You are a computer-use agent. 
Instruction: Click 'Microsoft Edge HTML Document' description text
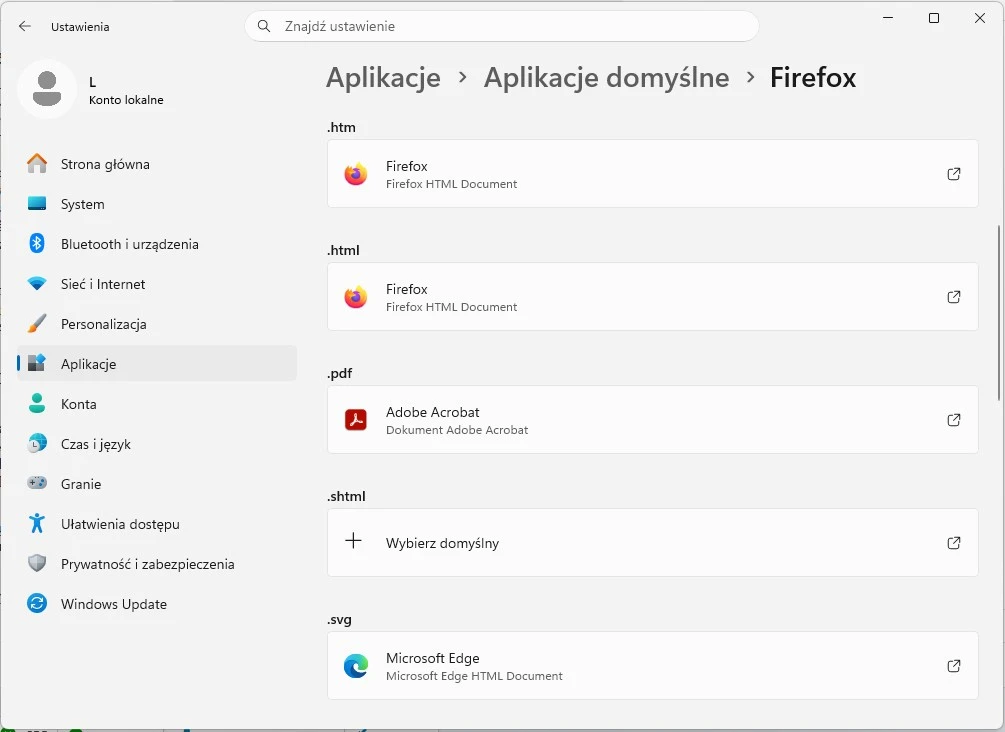point(474,676)
